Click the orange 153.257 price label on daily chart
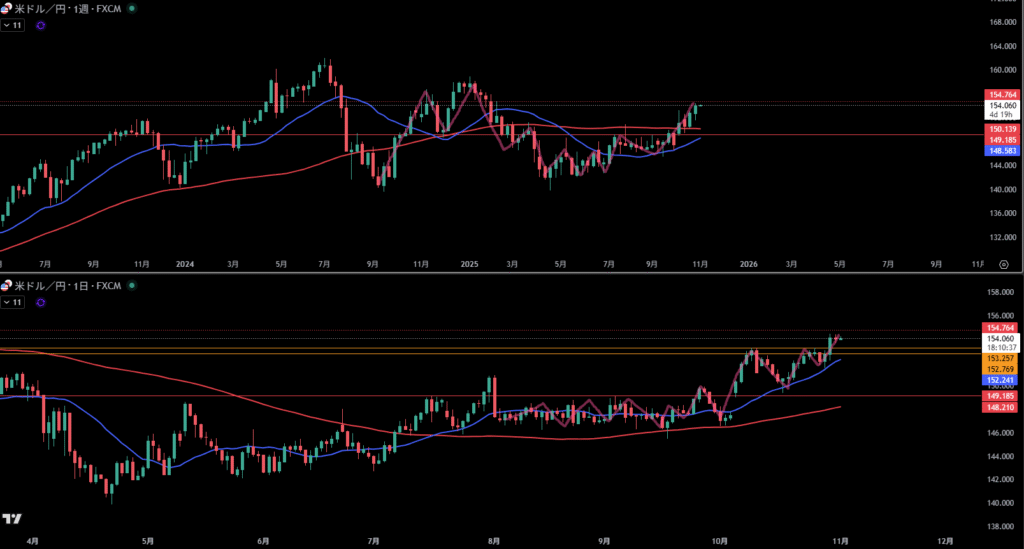The height and width of the screenshot is (549, 1024). pos(1002,358)
